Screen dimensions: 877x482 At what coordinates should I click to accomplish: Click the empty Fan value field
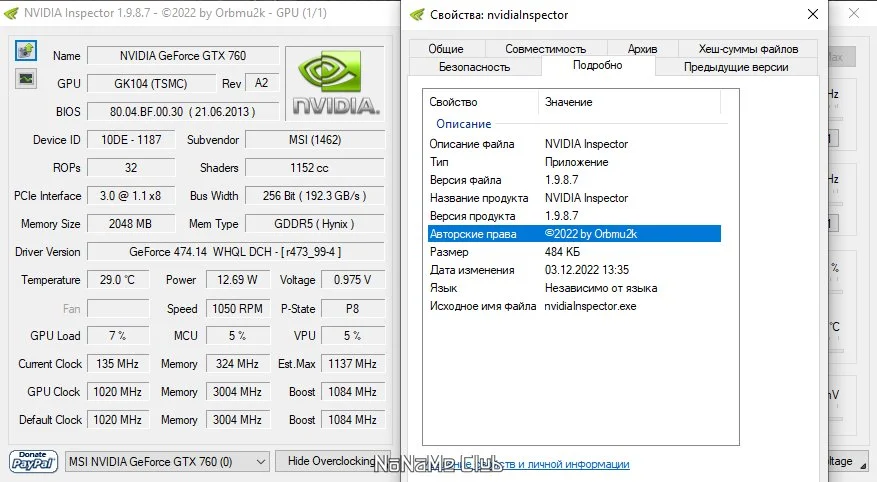(118, 309)
